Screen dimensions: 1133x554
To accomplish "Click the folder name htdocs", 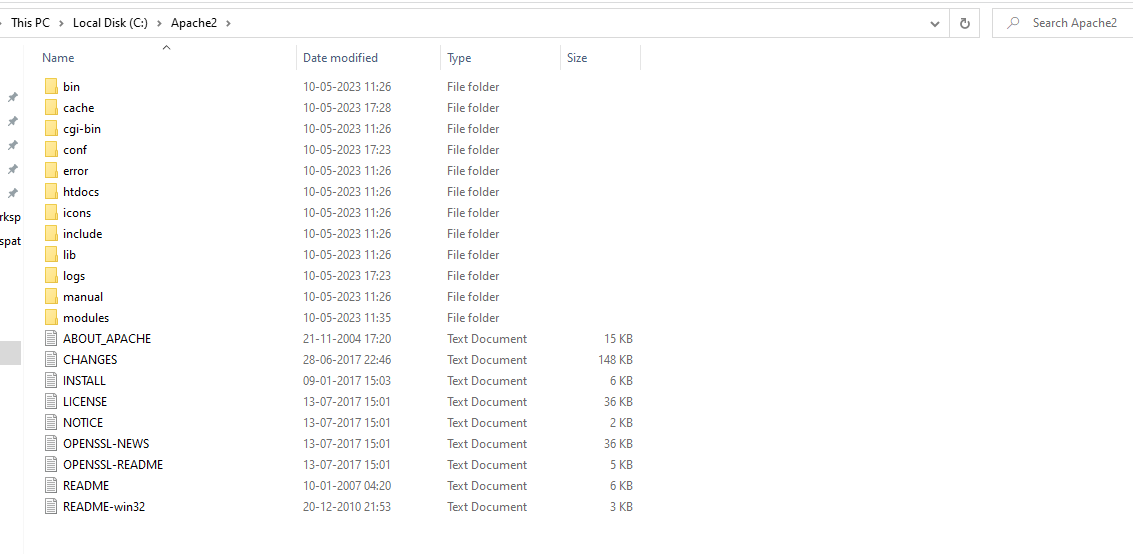I will click(x=81, y=192).
